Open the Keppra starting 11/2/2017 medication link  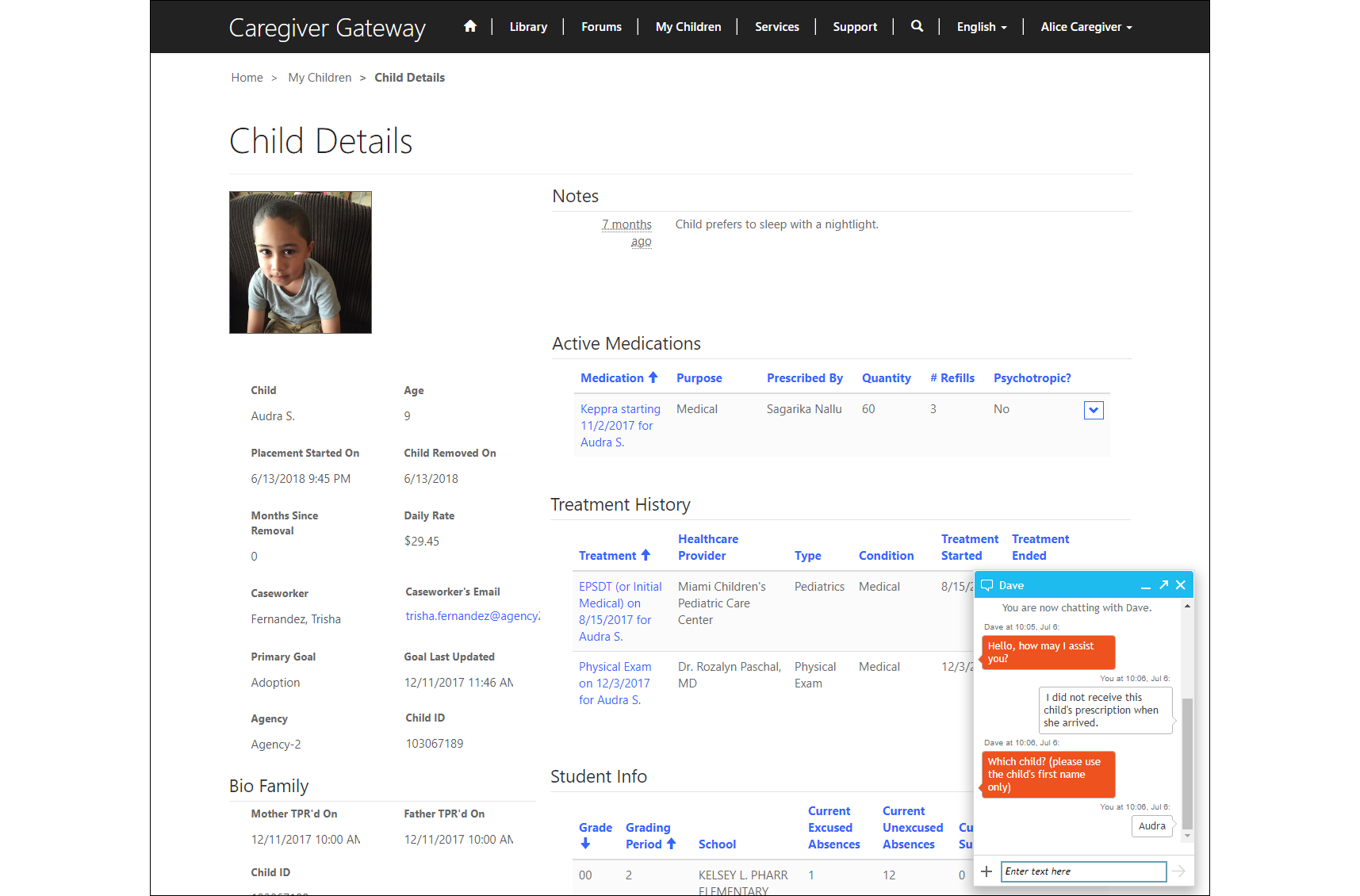pos(619,426)
